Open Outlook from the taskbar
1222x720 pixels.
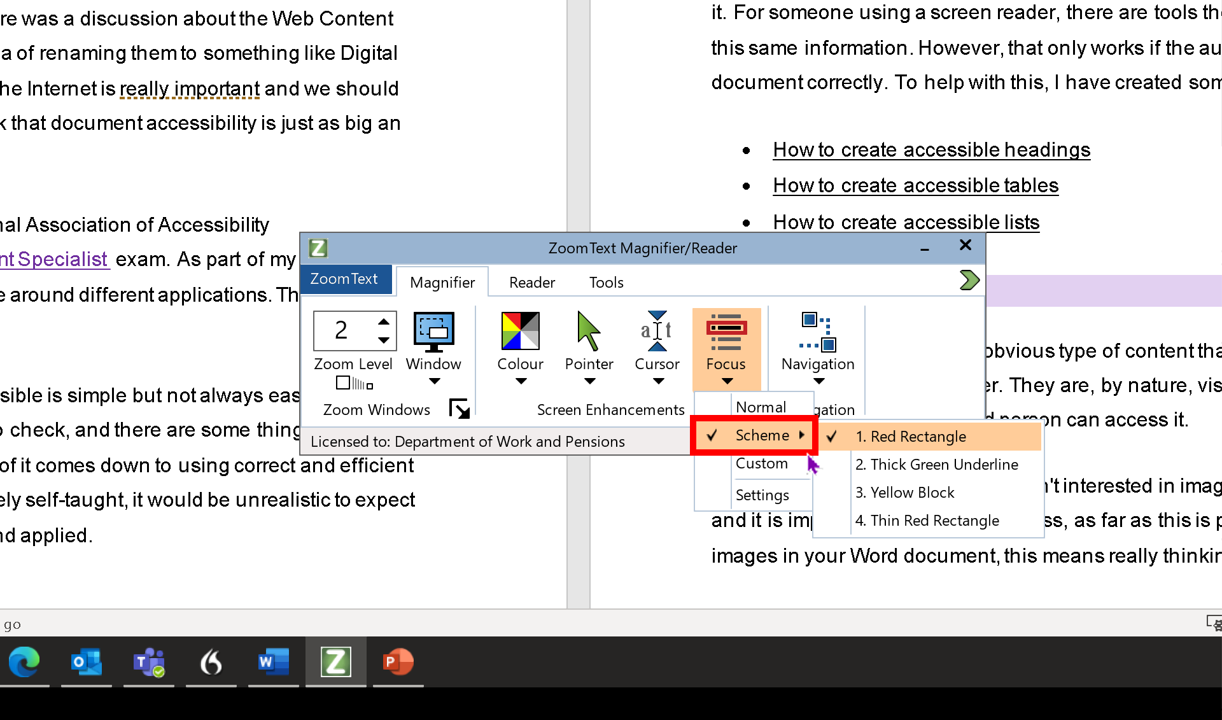[86, 662]
